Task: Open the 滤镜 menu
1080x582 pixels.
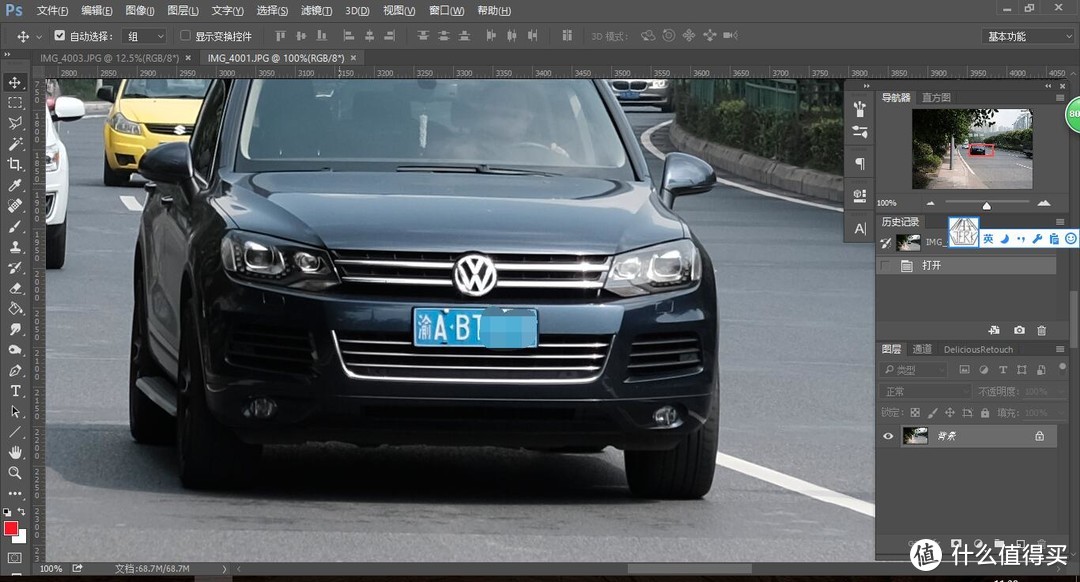Action: 316,11
